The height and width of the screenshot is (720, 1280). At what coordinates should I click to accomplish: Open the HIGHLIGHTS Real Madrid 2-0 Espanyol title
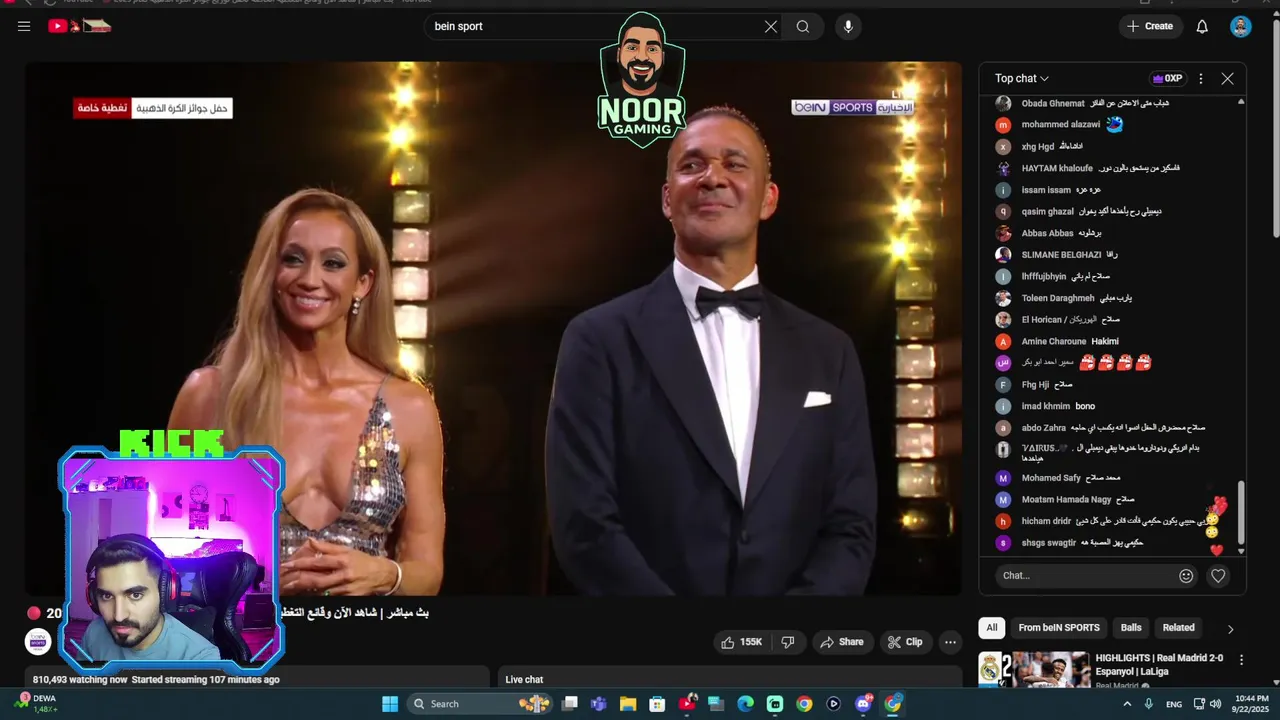coord(1159,664)
